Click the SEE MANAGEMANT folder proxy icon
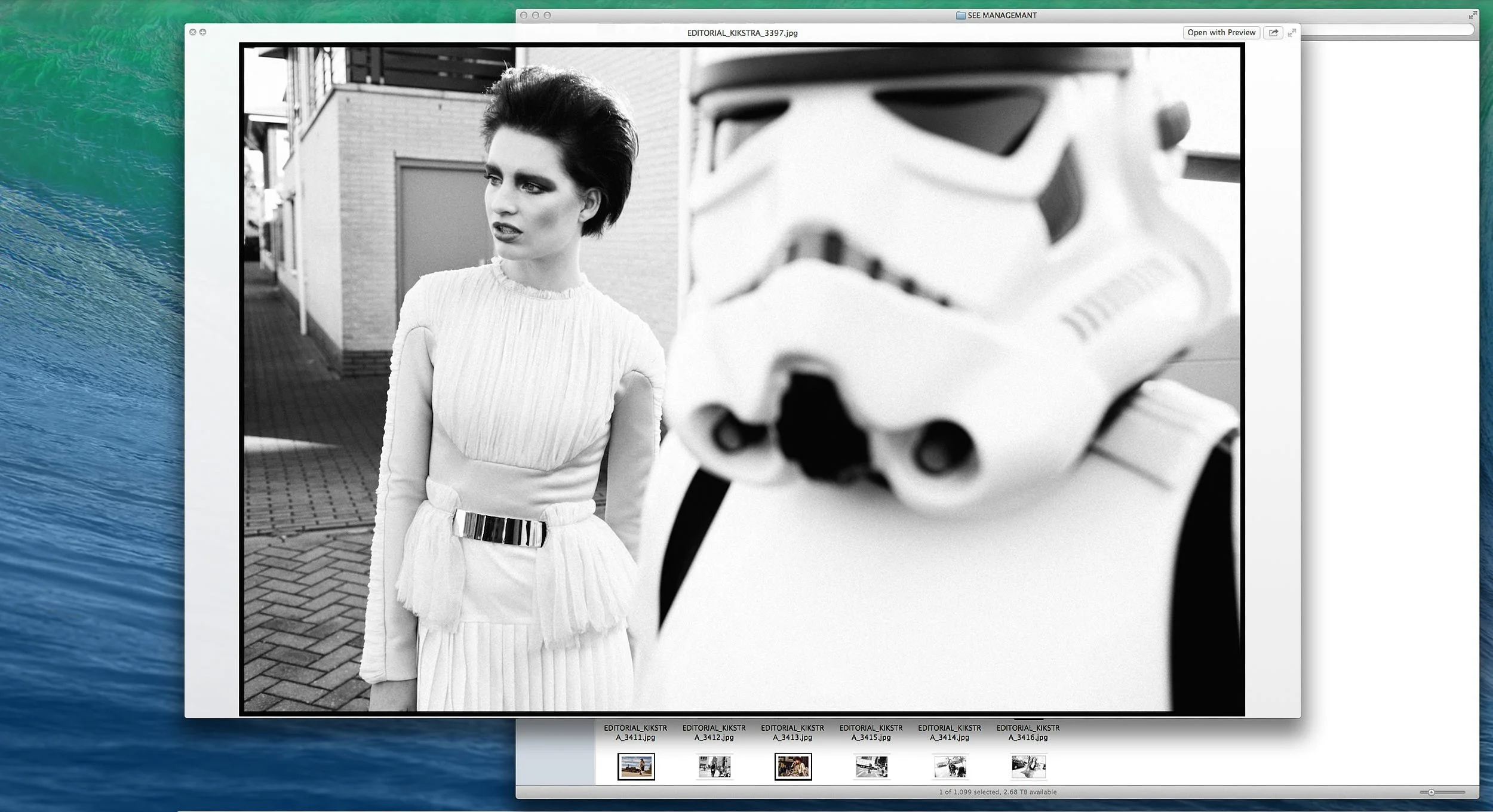 (960, 16)
